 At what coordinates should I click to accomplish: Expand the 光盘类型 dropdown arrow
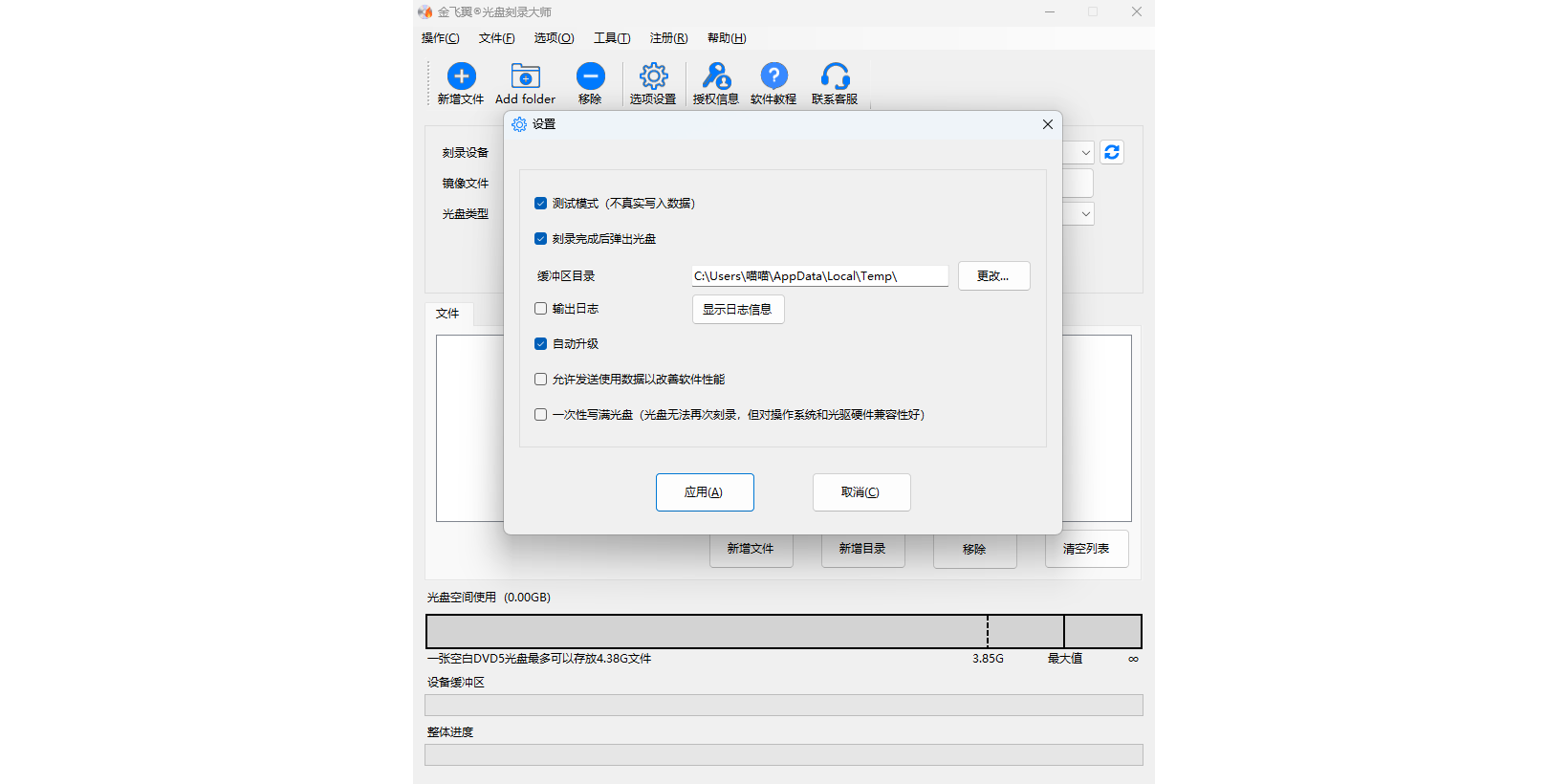(1085, 214)
